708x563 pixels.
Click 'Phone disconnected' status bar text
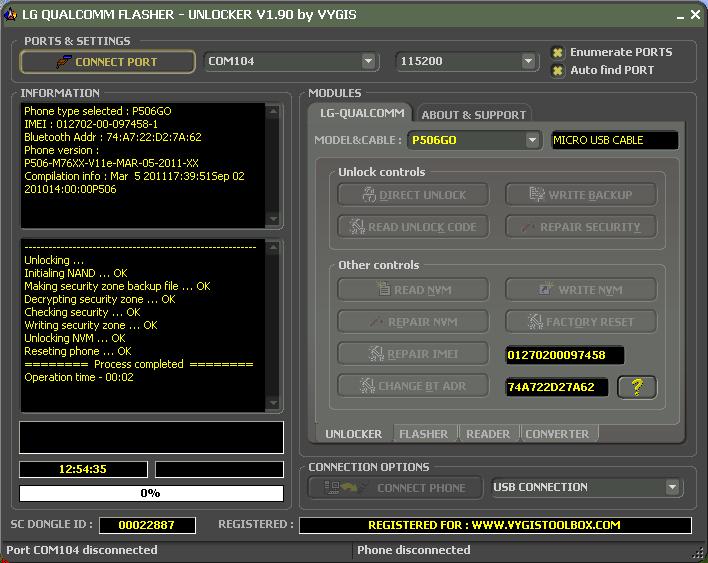tap(414, 550)
